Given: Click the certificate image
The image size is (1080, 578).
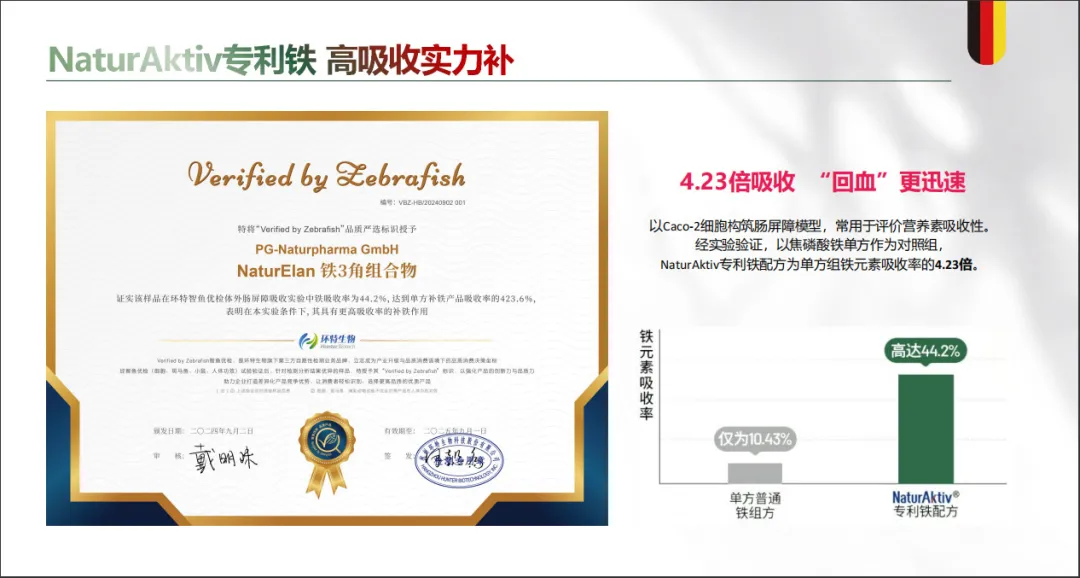Looking at the screenshot, I should [327, 318].
